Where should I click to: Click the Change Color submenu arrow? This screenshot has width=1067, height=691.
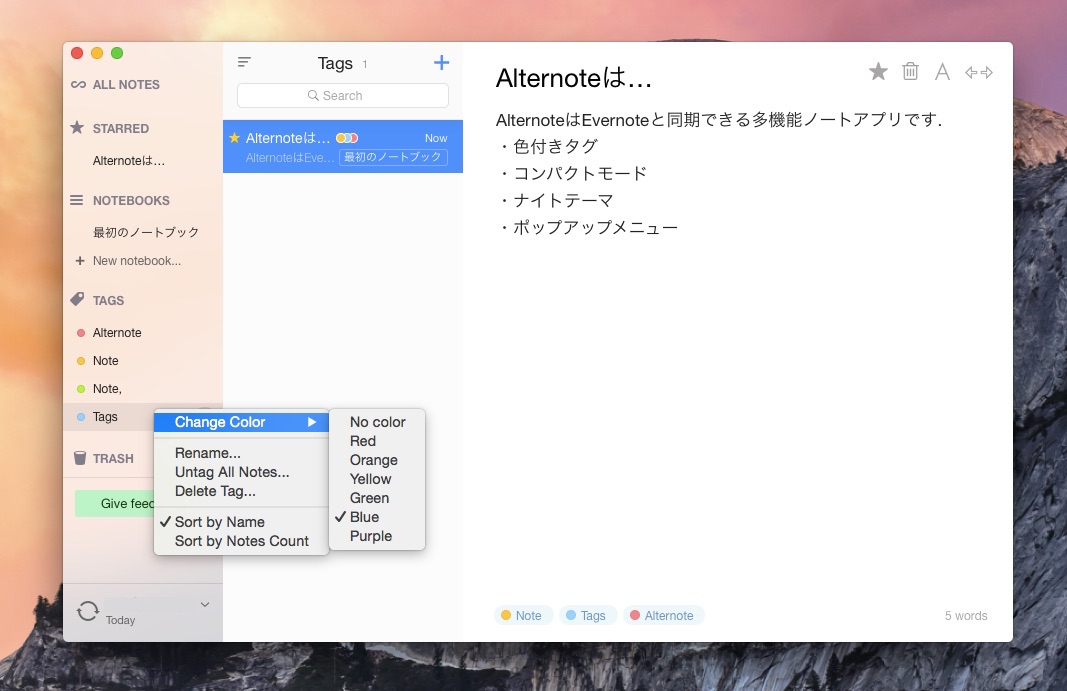pos(312,422)
